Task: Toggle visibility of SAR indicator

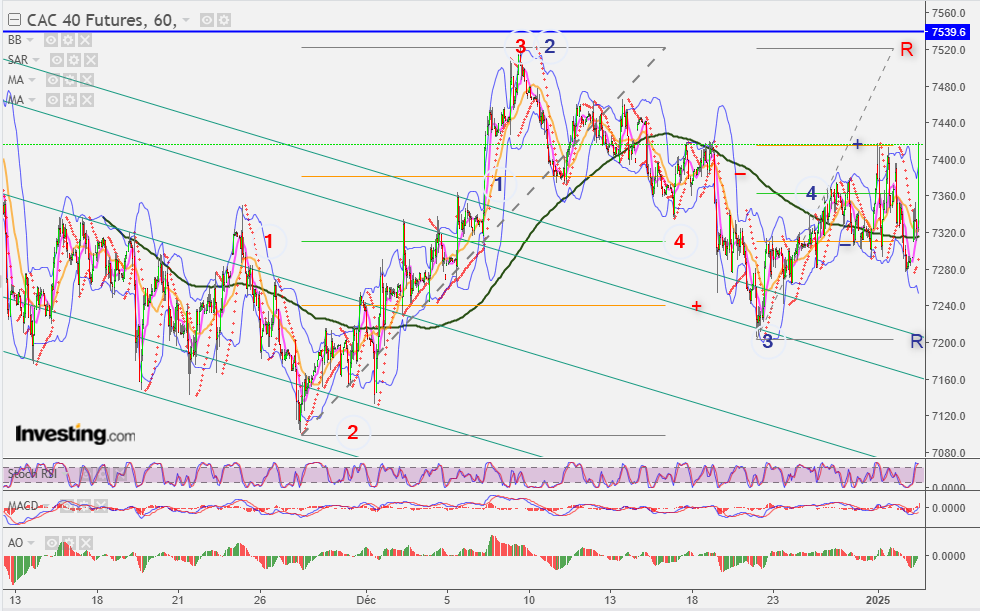Action: pos(56,60)
